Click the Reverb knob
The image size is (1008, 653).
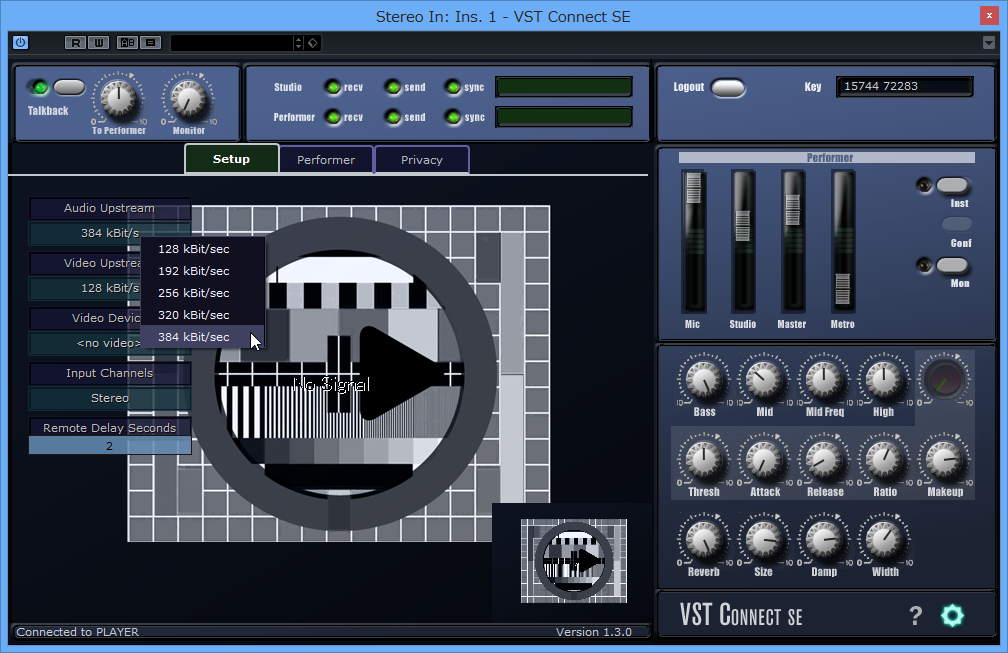click(x=704, y=539)
